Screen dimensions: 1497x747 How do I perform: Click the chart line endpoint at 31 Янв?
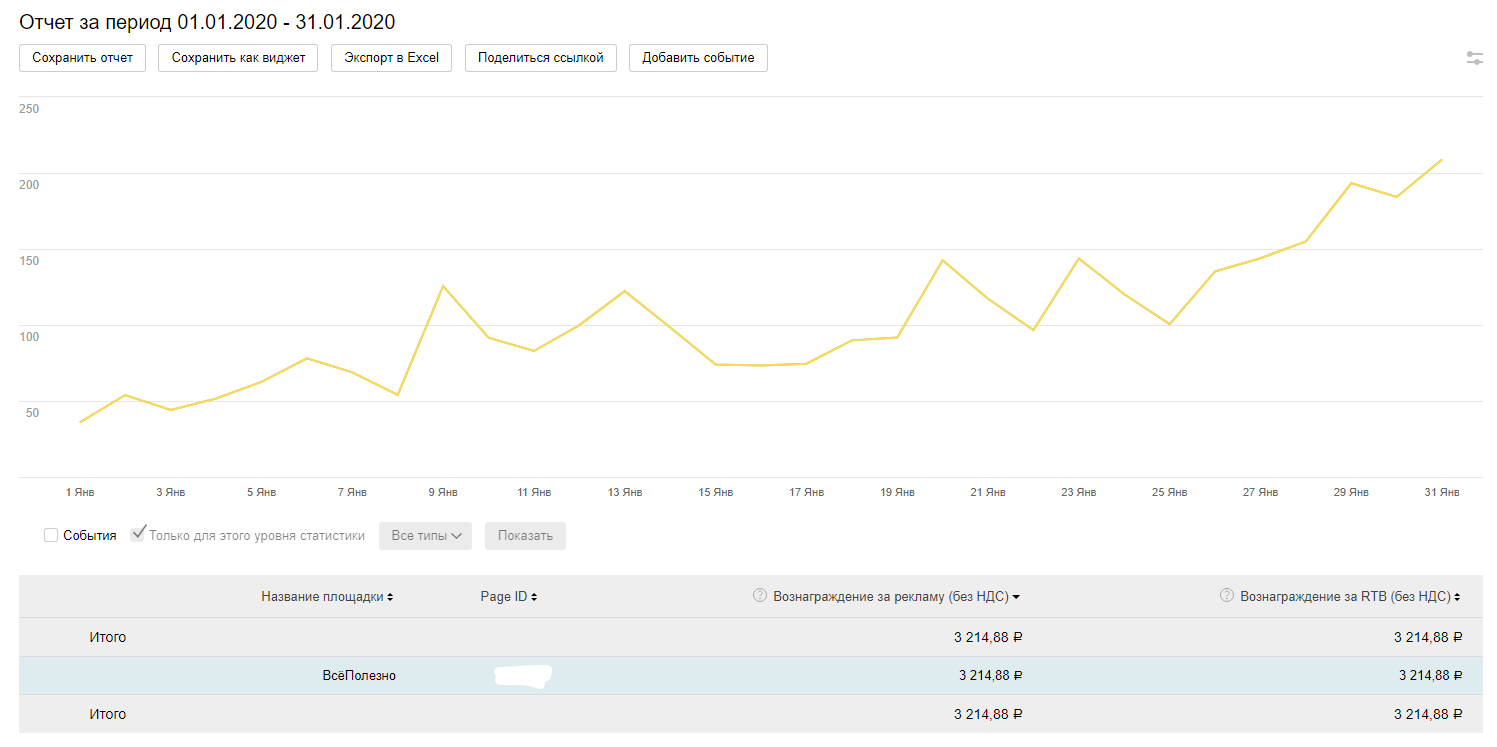tap(1441, 160)
